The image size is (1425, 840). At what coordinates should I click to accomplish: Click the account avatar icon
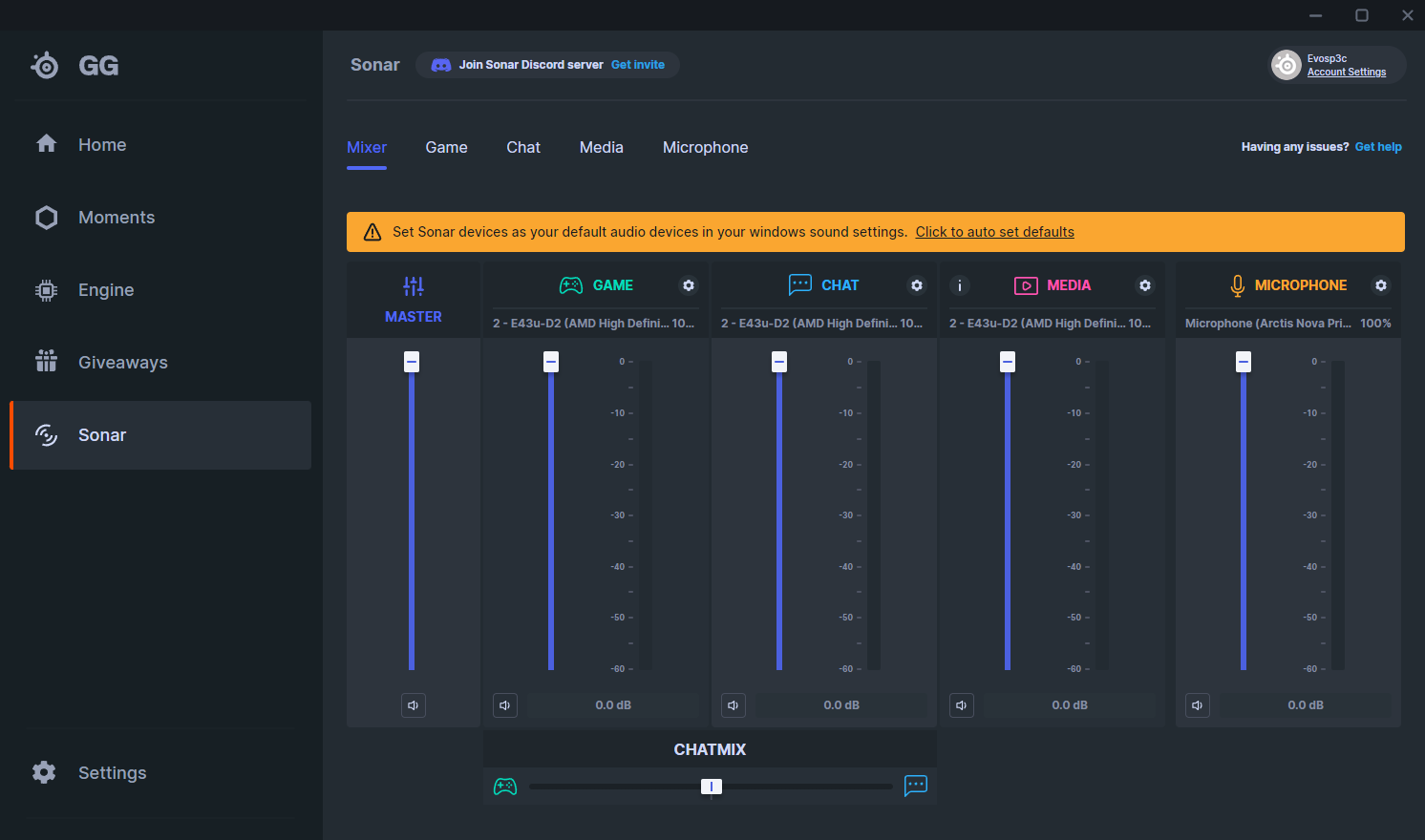[1287, 65]
